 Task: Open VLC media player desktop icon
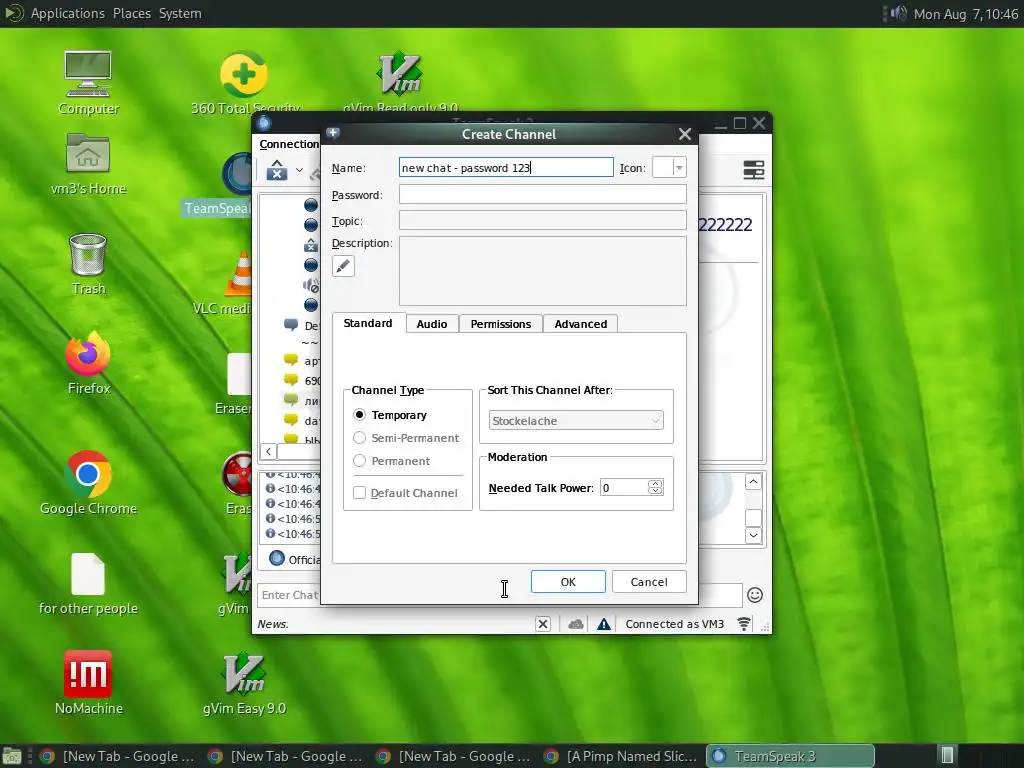point(238,284)
